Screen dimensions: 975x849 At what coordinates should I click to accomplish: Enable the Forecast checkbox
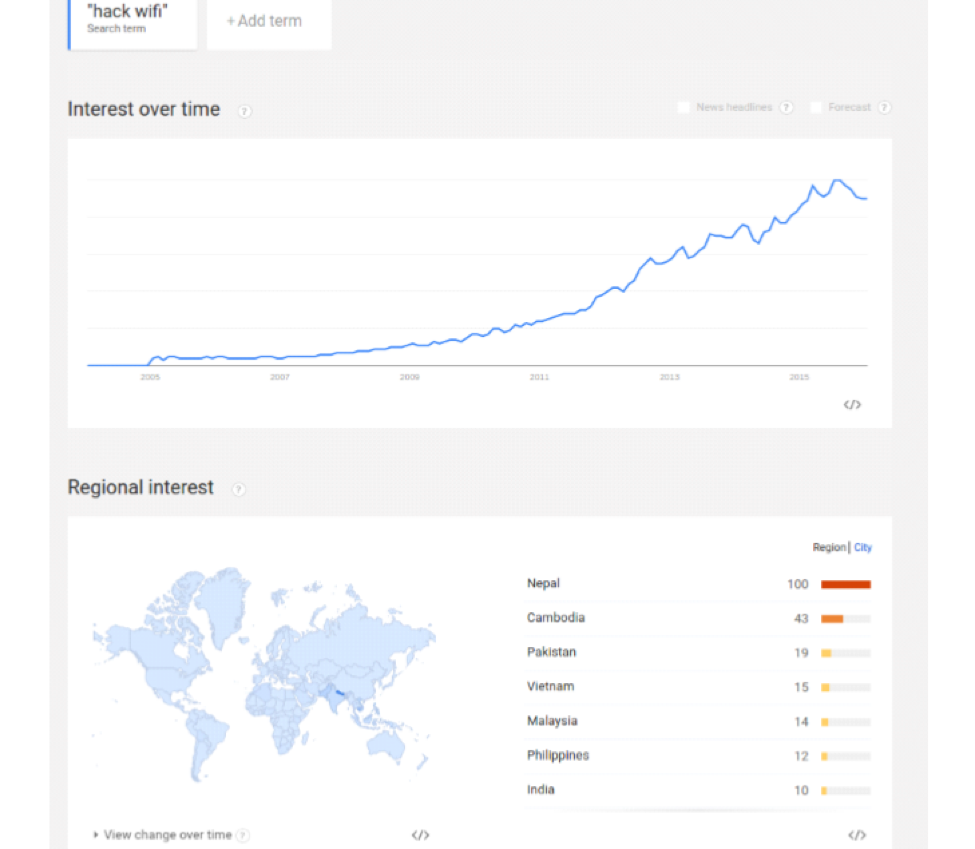(x=816, y=108)
